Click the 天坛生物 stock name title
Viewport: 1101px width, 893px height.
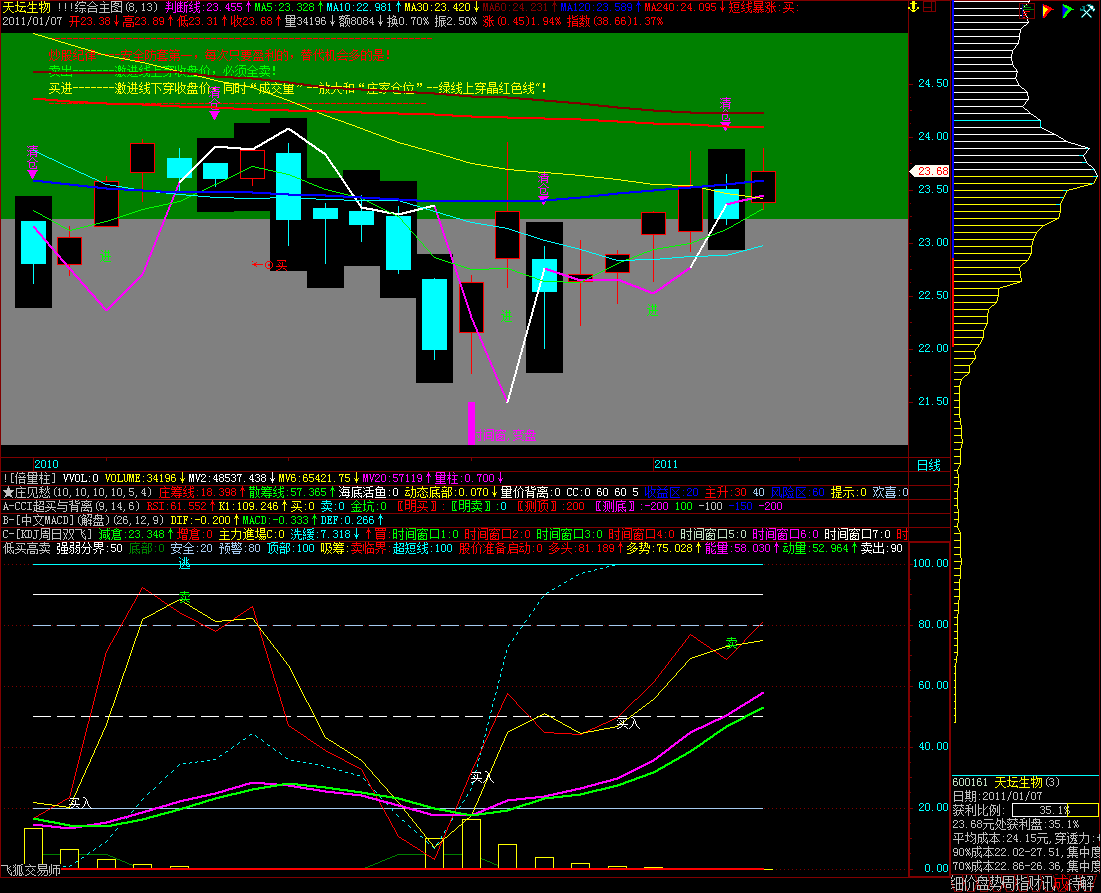27,7
